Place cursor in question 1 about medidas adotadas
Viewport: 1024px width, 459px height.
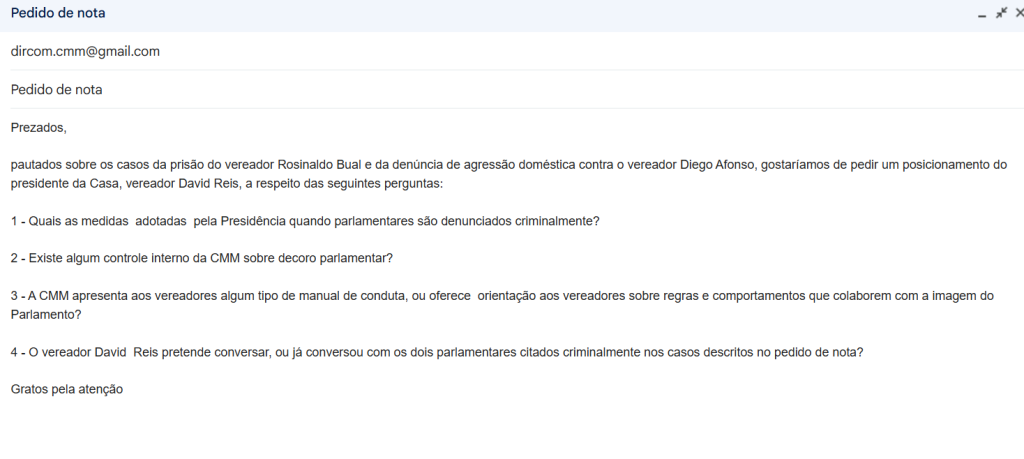coord(300,220)
